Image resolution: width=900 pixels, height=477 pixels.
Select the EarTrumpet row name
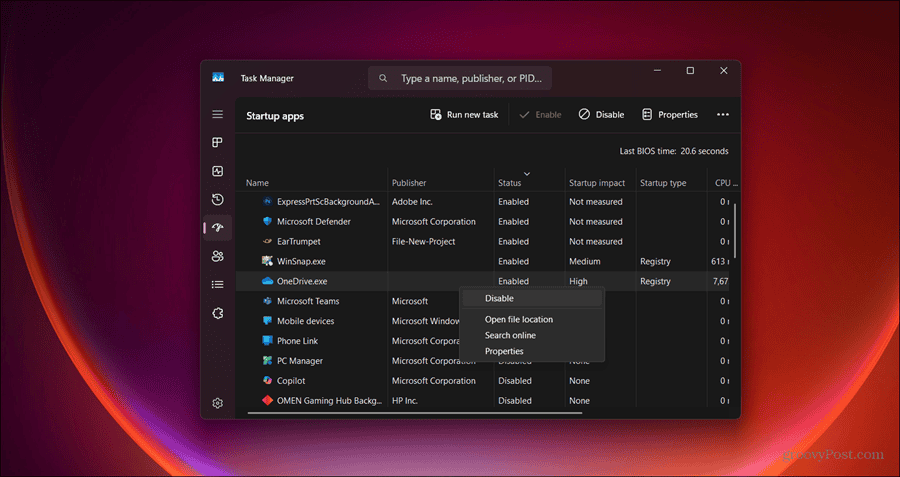pos(298,242)
